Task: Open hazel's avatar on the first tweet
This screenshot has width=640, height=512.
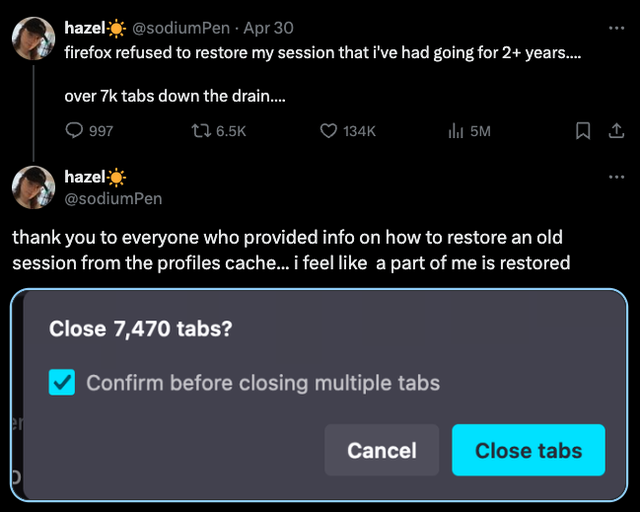Action: (x=33, y=38)
